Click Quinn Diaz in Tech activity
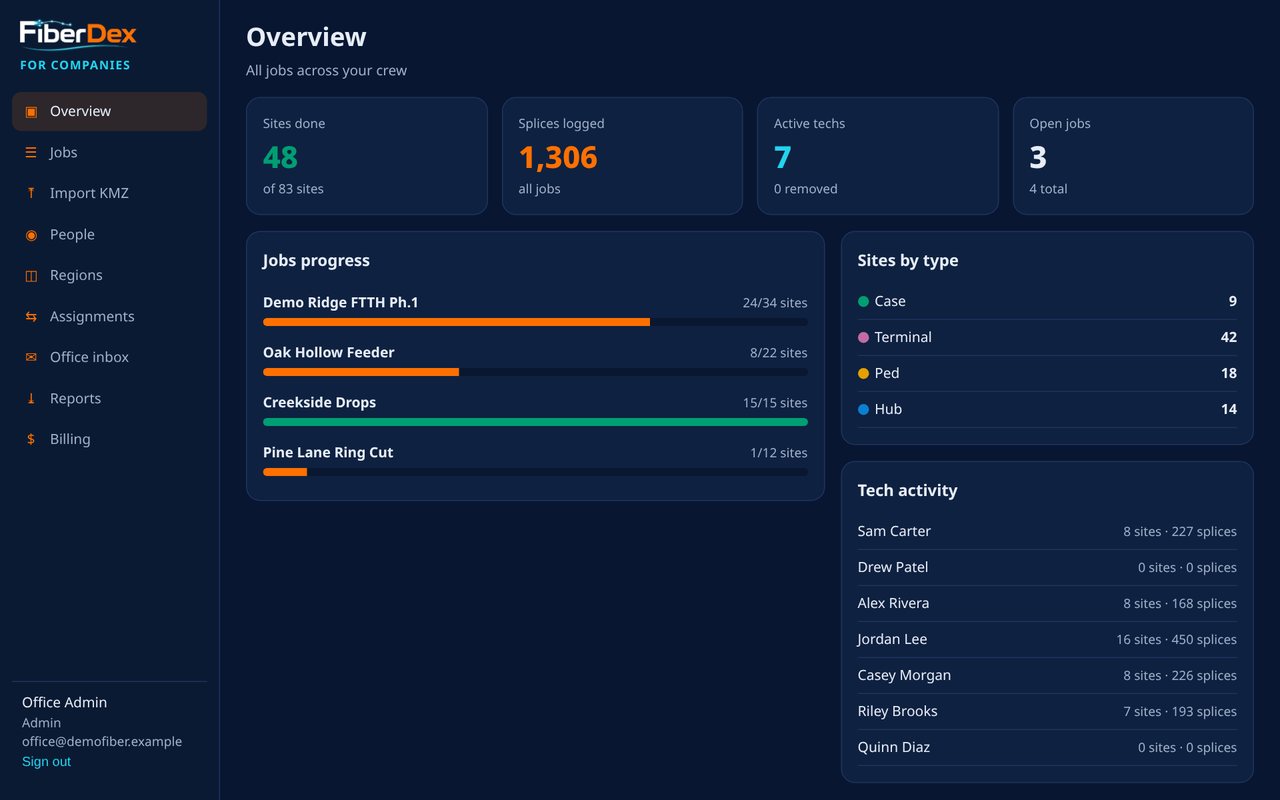The image size is (1280, 800). [x=894, y=748]
